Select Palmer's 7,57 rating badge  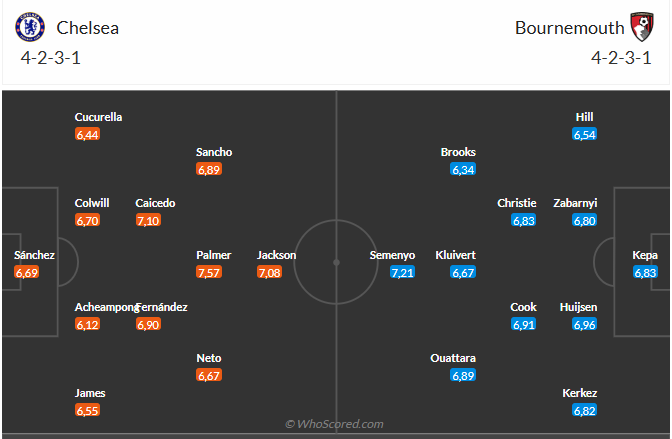click(209, 272)
